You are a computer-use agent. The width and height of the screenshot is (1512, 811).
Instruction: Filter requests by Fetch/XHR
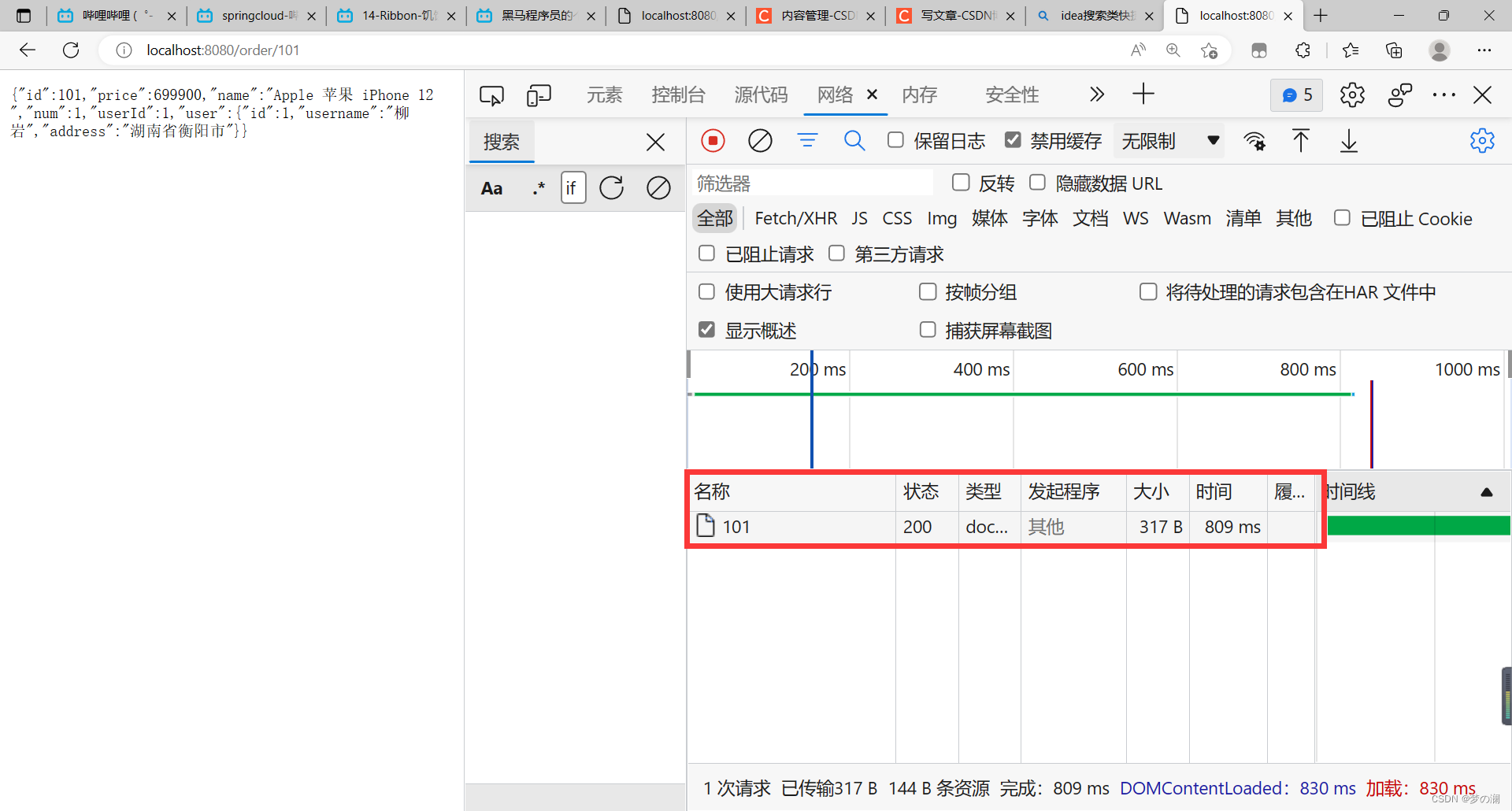(795, 218)
